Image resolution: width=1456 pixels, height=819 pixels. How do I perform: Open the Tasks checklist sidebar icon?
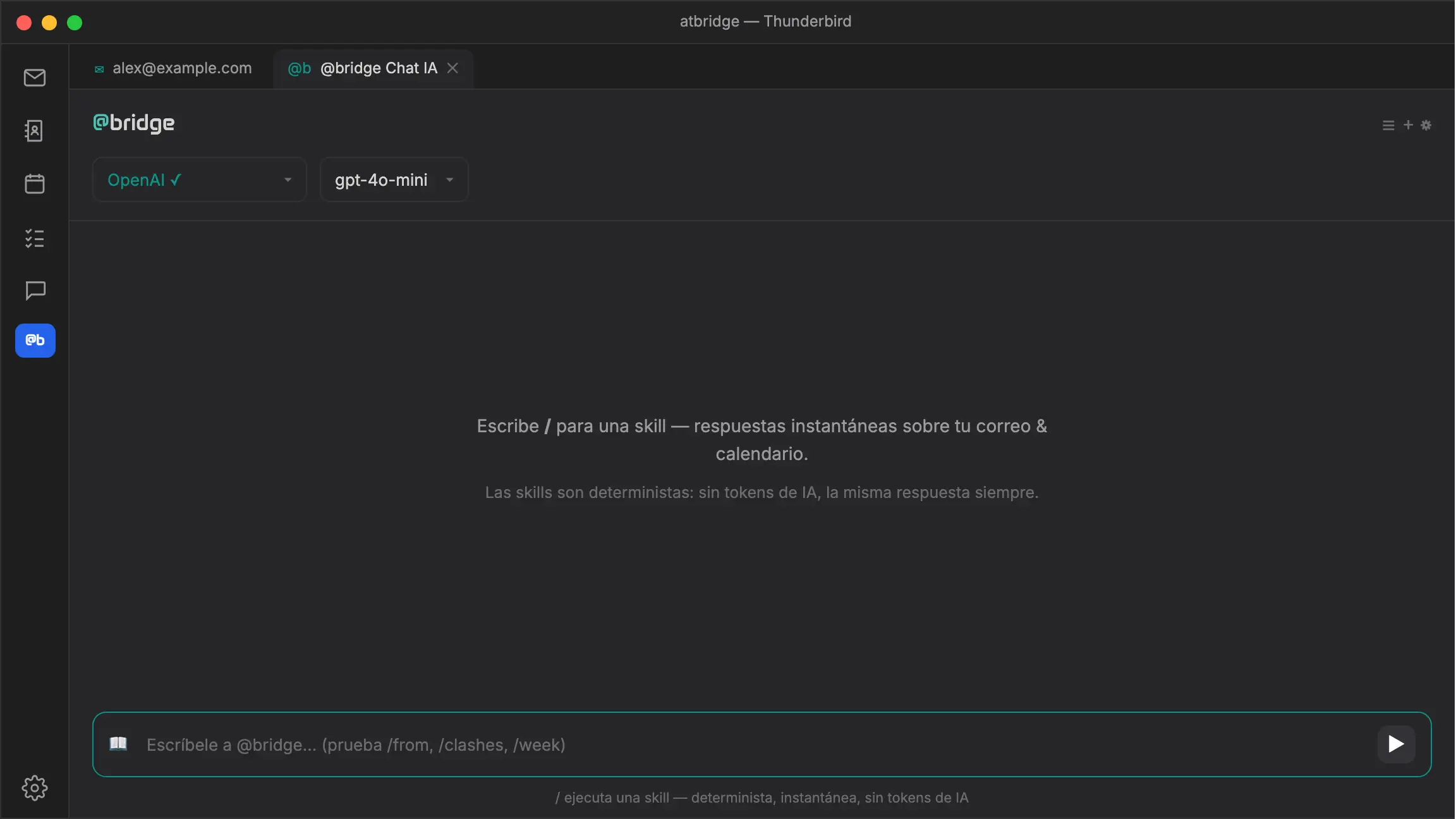pyautogui.click(x=35, y=238)
